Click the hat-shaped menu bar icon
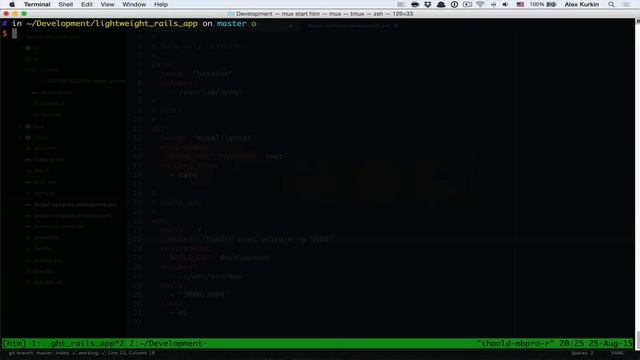The height and width of the screenshot is (360, 640). 441,4
